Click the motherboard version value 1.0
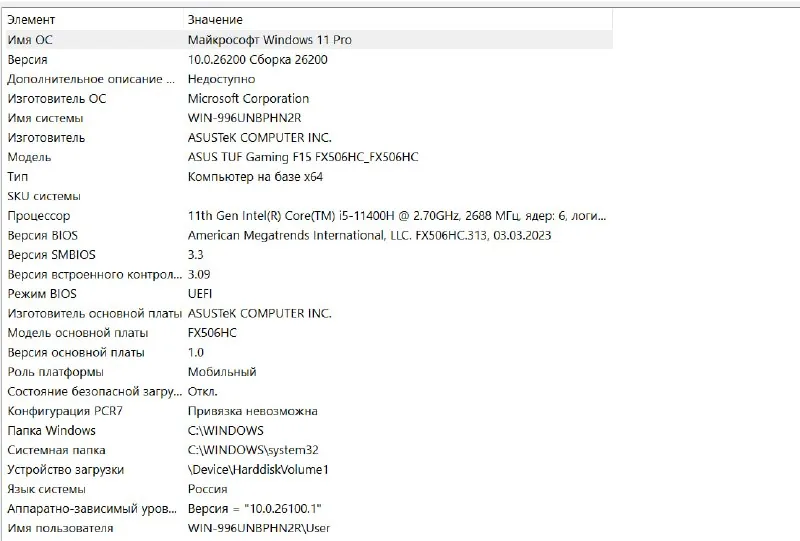The width and height of the screenshot is (800, 541). pyautogui.click(x=195, y=353)
